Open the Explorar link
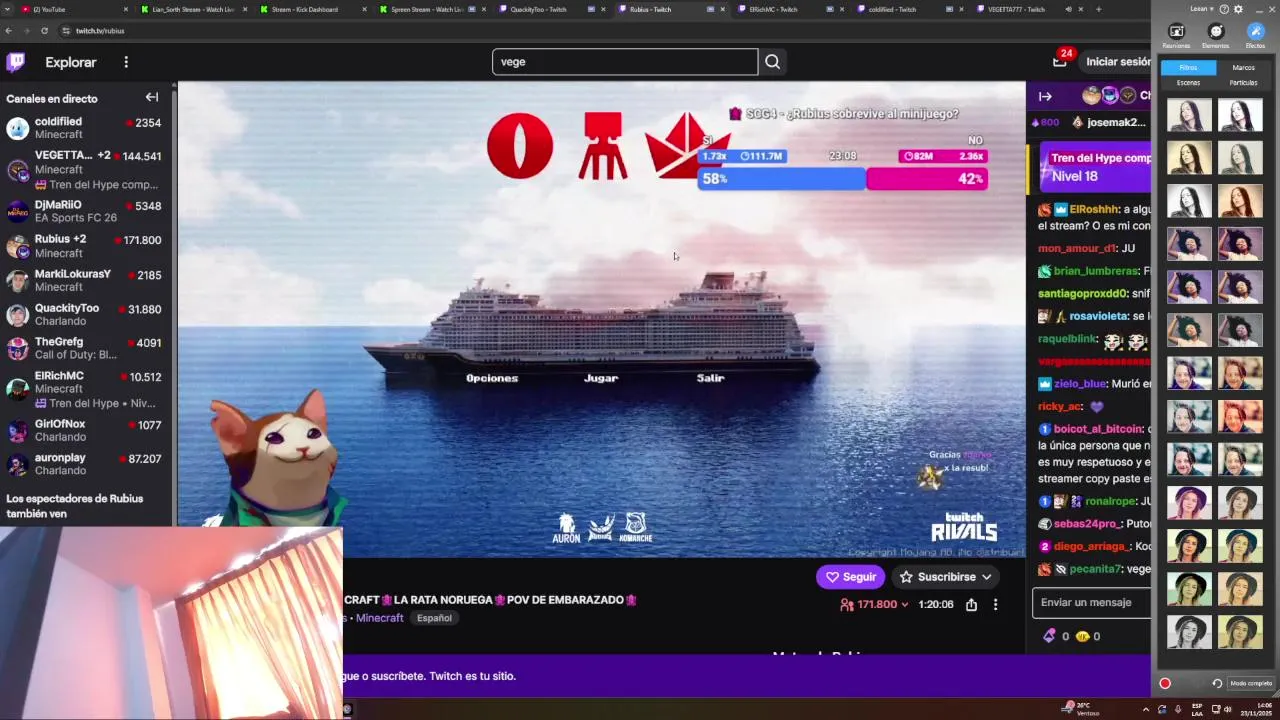The width and height of the screenshot is (1280, 720). point(70,62)
